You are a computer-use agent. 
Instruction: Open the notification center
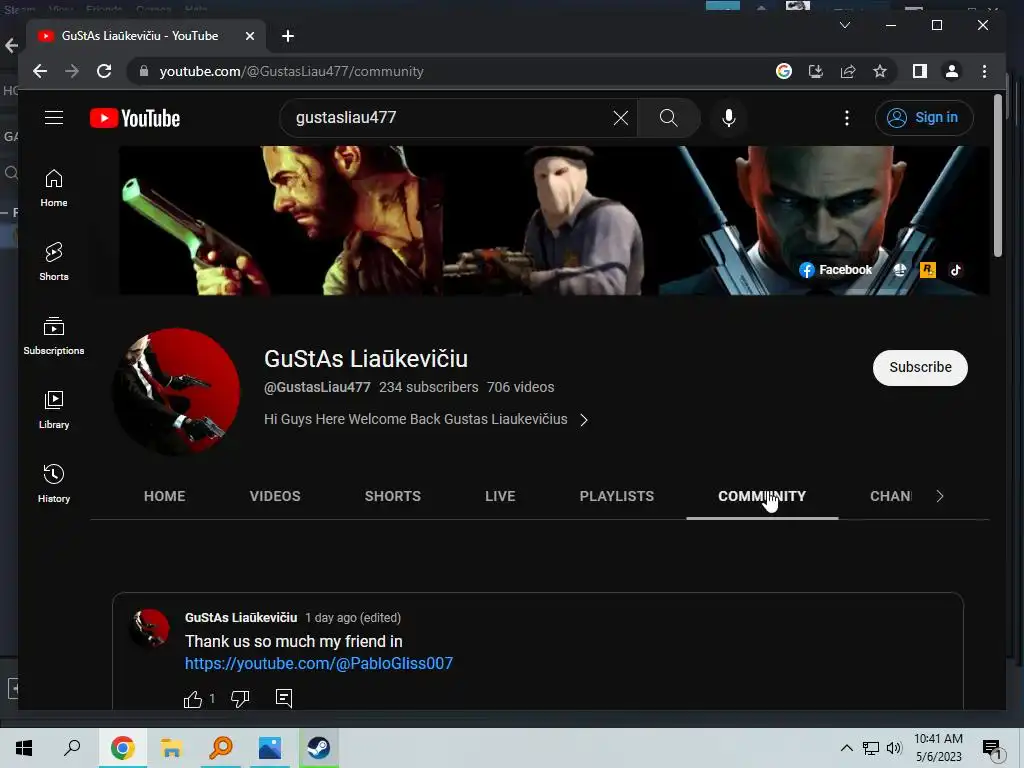(992, 748)
